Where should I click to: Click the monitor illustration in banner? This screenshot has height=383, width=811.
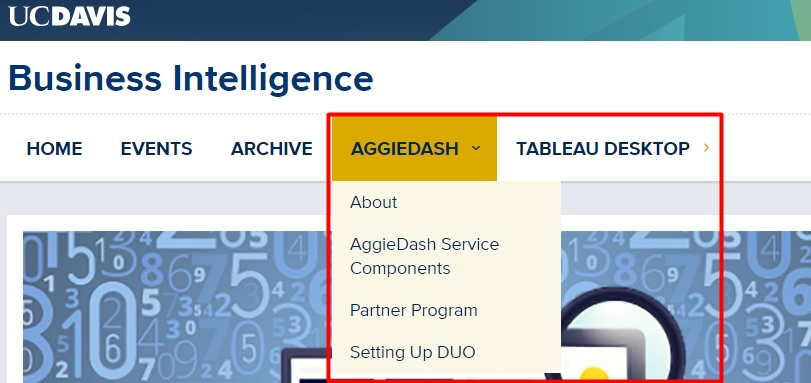[310, 367]
